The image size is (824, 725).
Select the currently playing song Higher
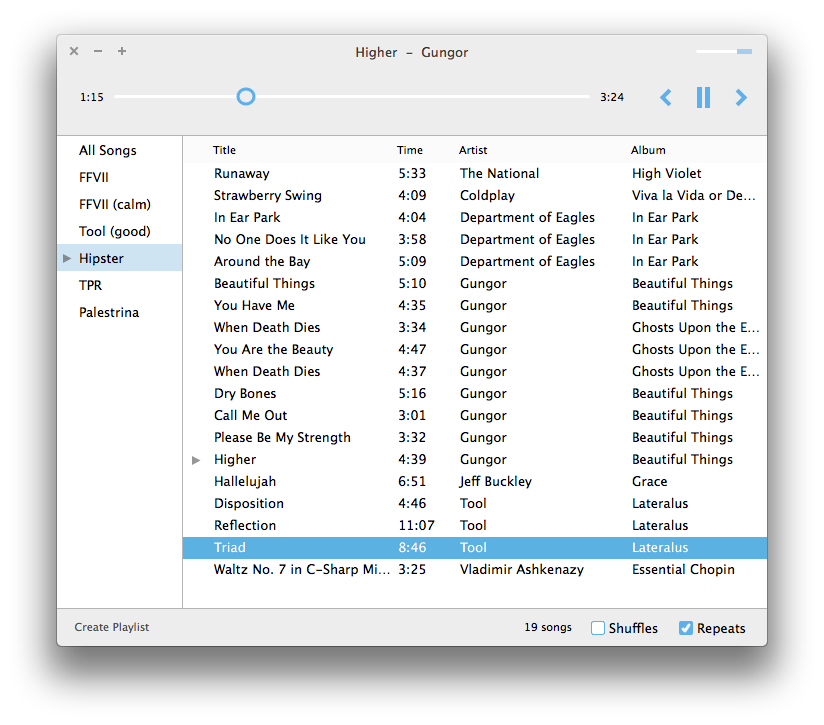pos(475,460)
